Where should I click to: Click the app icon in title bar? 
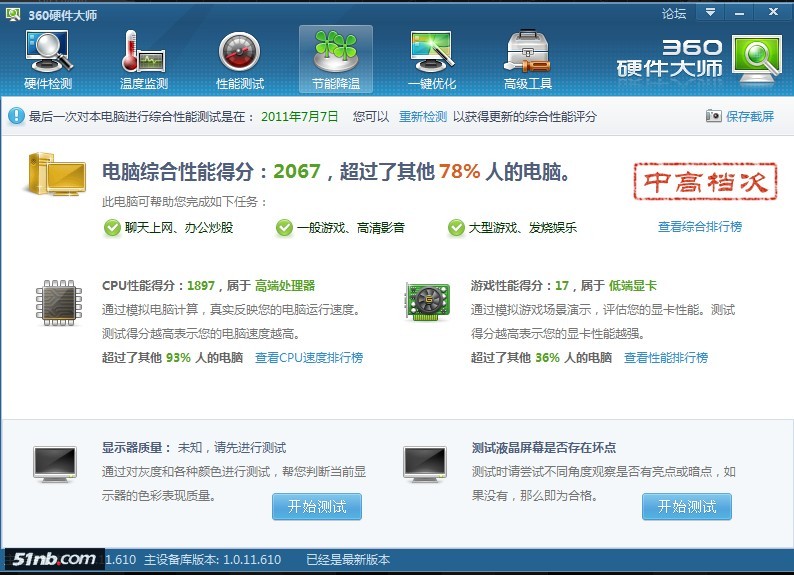(x=13, y=14)
